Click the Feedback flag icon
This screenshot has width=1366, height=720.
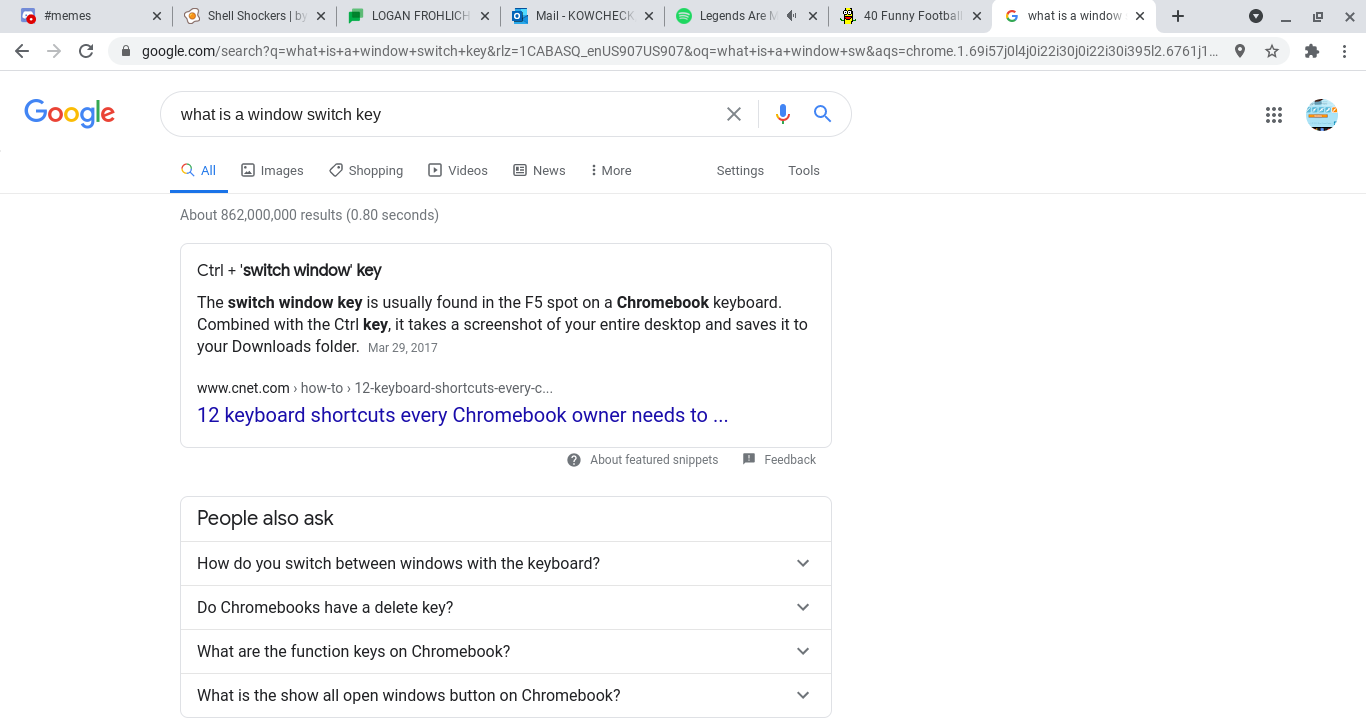tap(749, 459)
